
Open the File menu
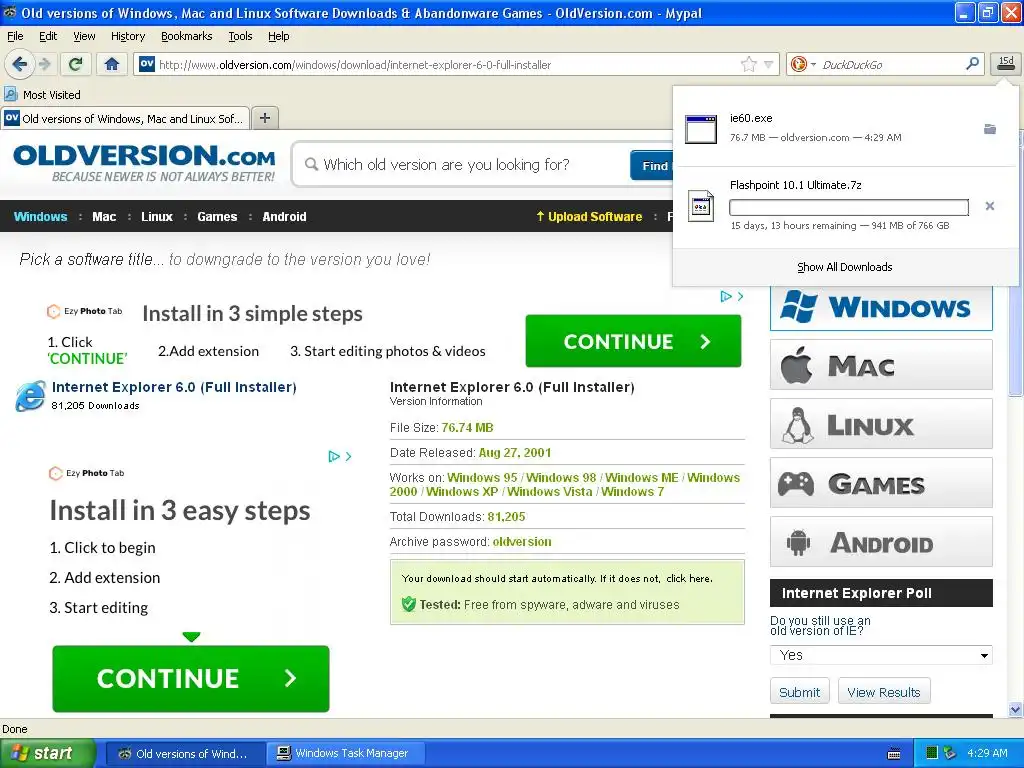tap(15, 36)
